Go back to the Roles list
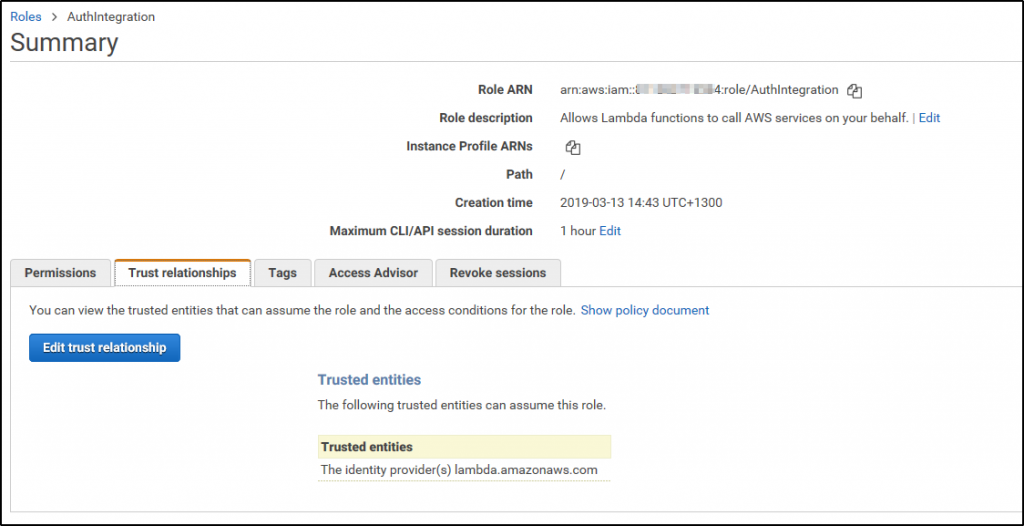This screenshot has height=526, width=1024. pos(26,17)
